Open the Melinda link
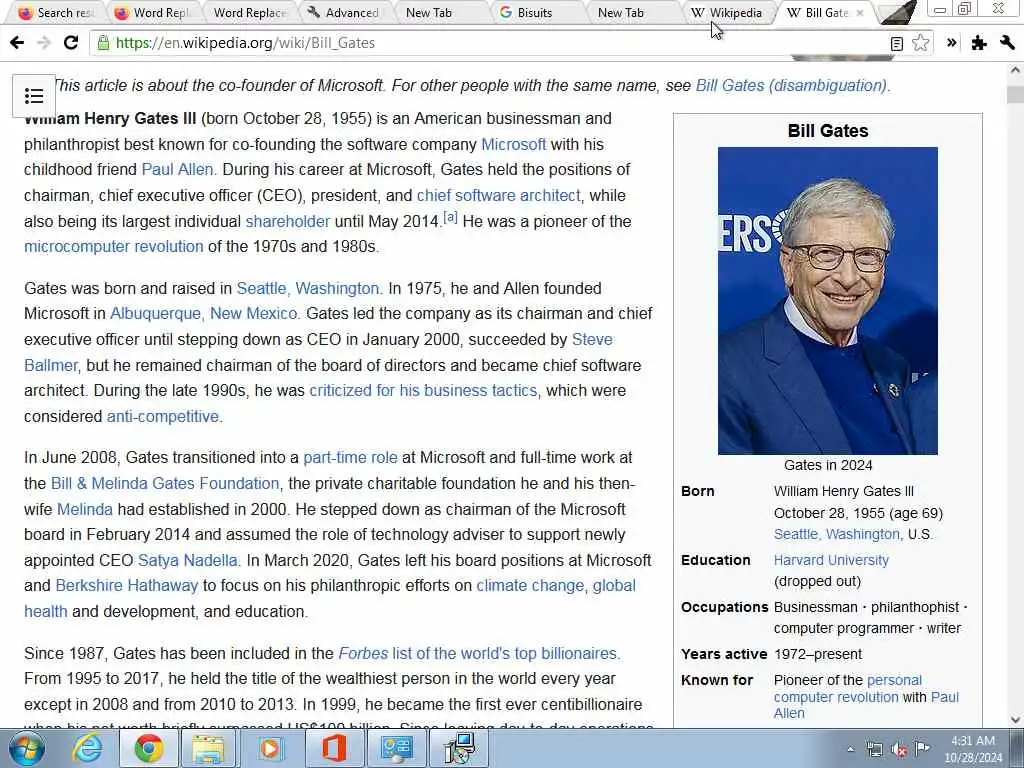Viewport: 1024px width, 768px height. point(85,509)
